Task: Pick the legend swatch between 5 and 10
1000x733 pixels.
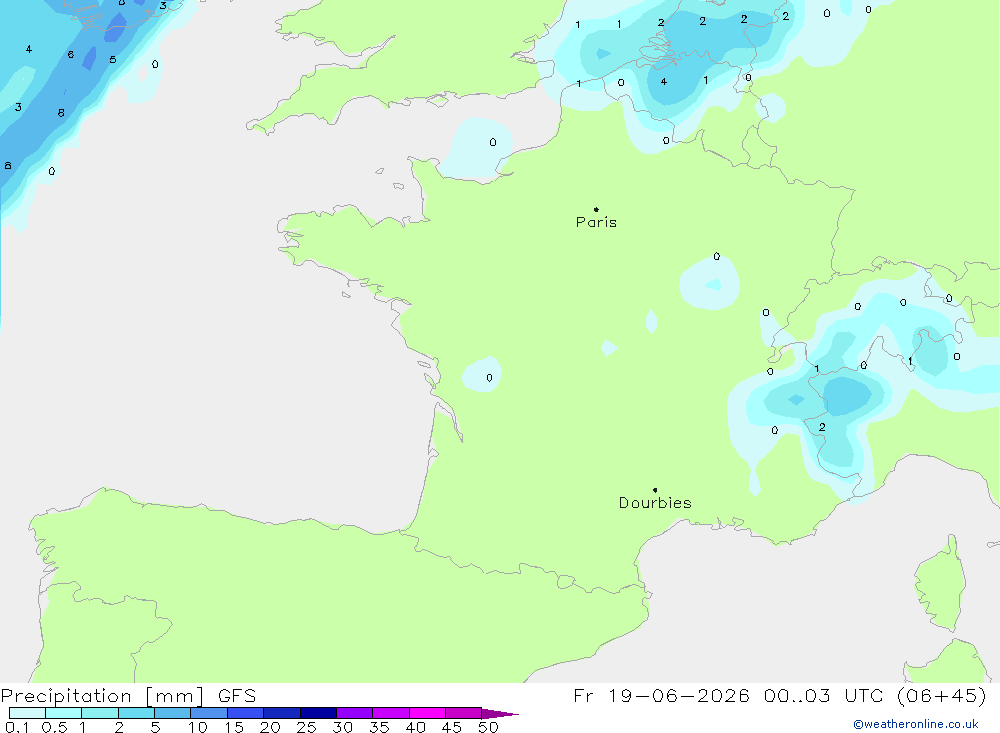Action: (173, 713)
